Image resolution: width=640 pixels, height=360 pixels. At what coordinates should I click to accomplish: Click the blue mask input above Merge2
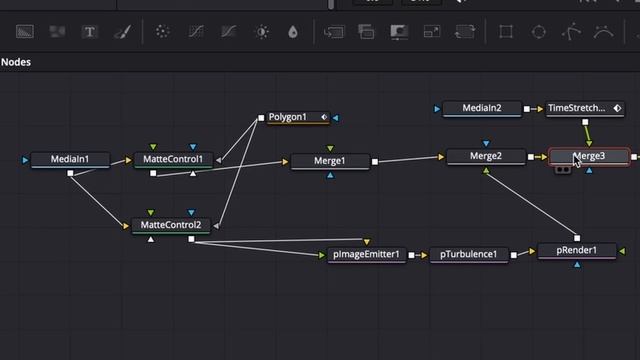[x=486, y=143]
